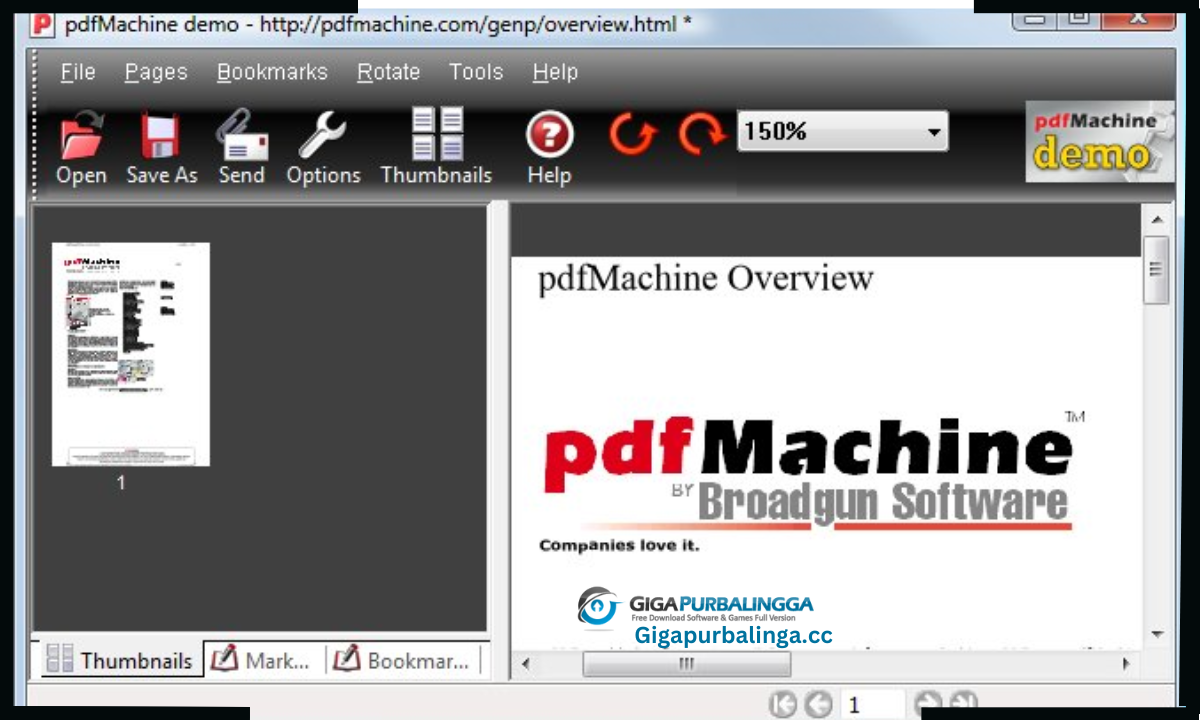This screenshot has width=1200, height=720.
Task: Click the horizontal scrollbar left arrow
Action: [x=527, y=663]
